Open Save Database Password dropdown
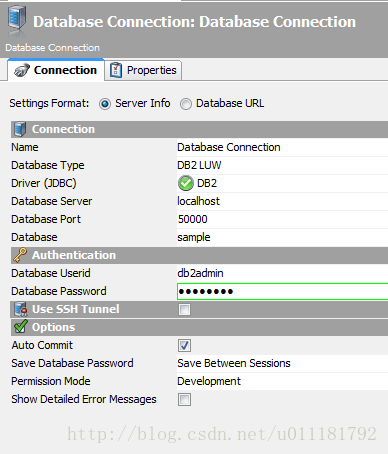Viewport: 388px width, 454px height. [x=282, y=363]
